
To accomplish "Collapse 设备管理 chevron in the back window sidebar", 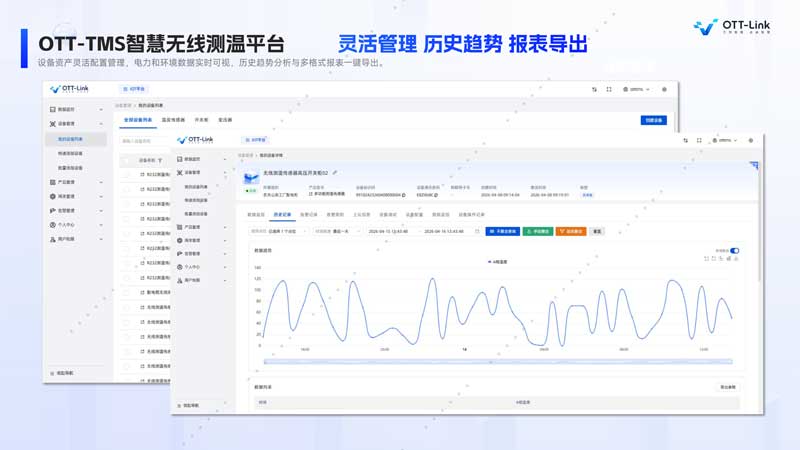I will (x=101, y=124).
